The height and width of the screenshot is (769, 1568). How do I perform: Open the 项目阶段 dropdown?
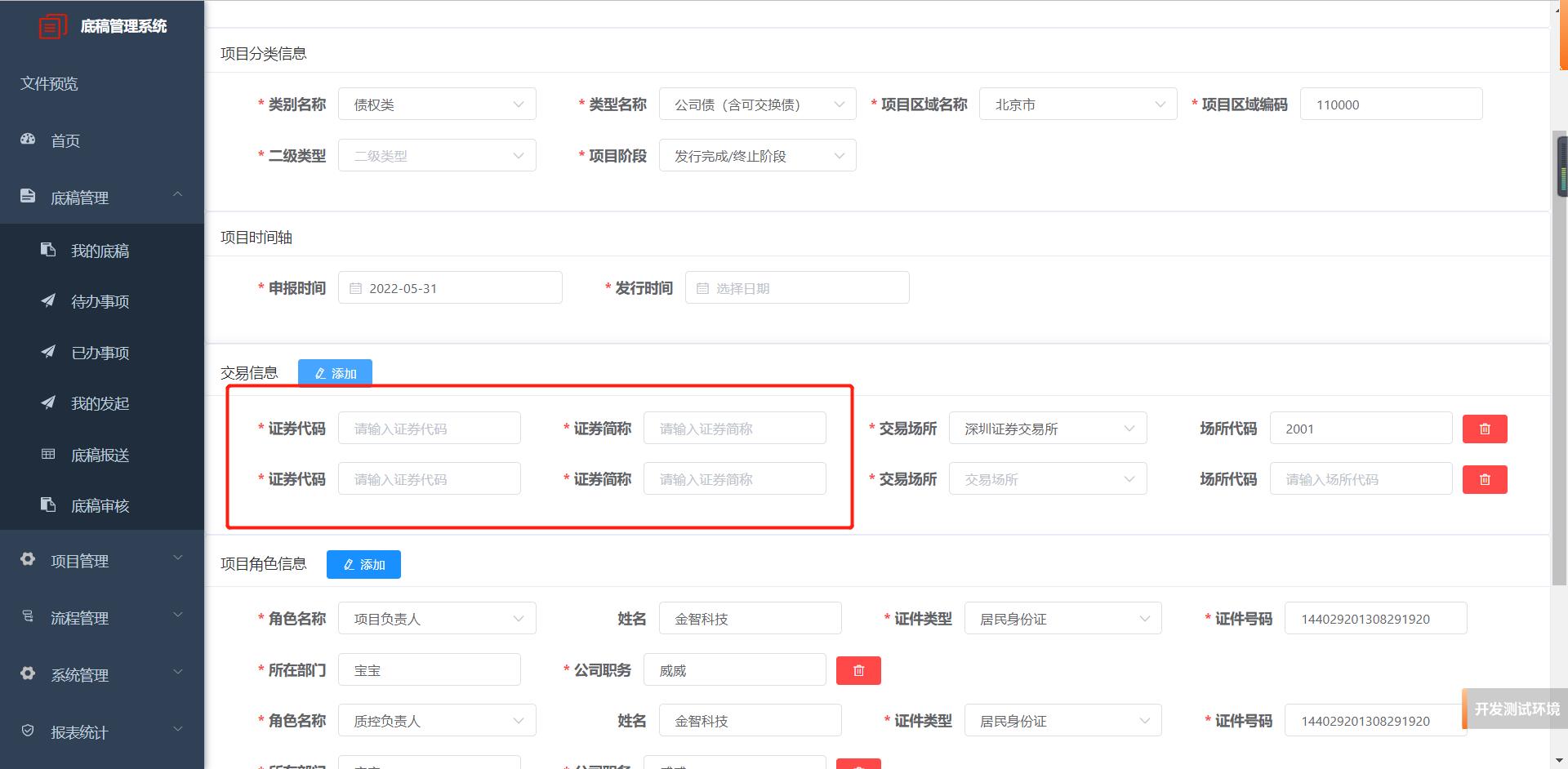click(758, 155)
